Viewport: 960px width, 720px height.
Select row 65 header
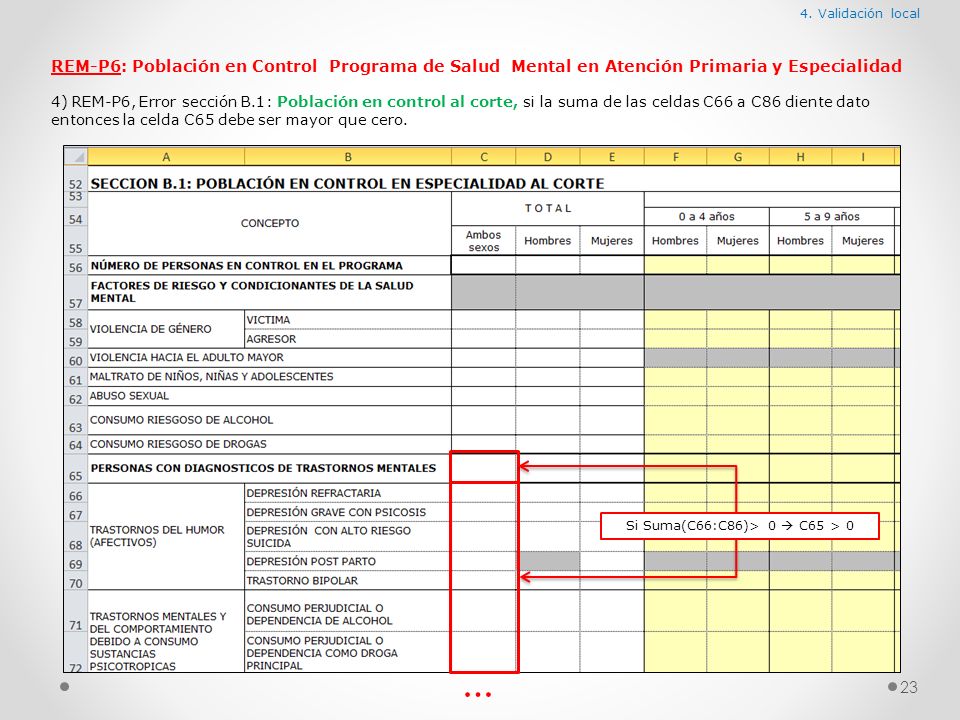76,470
